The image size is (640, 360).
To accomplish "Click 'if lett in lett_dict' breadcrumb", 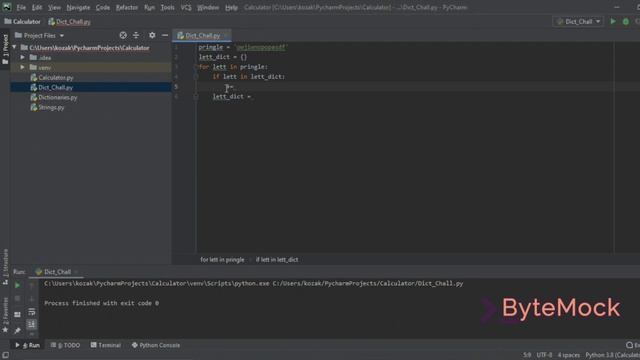I will pyautogui.click(x=277, y=260).
